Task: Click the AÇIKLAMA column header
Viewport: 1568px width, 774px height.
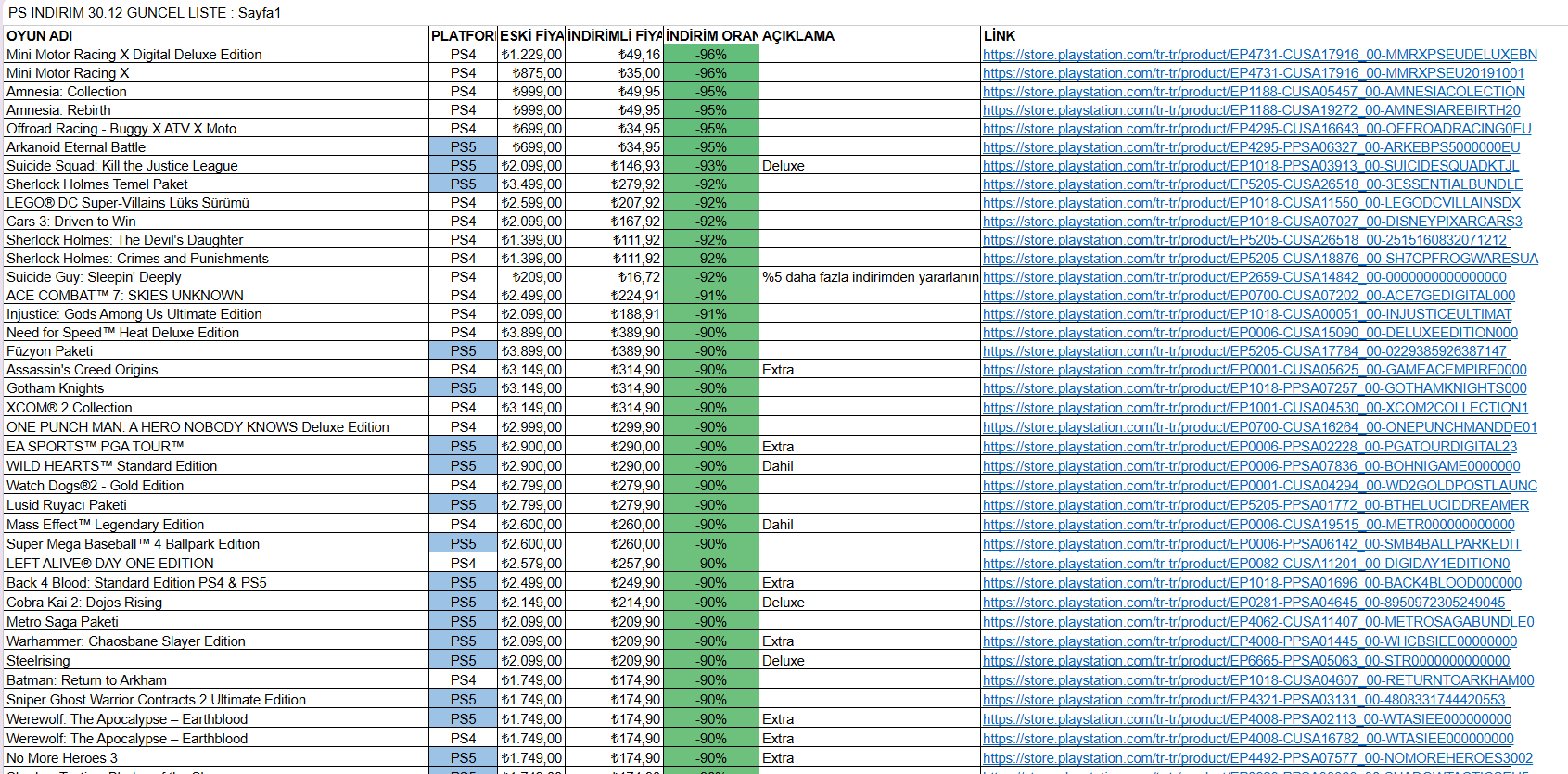Action: pos(870,36)
